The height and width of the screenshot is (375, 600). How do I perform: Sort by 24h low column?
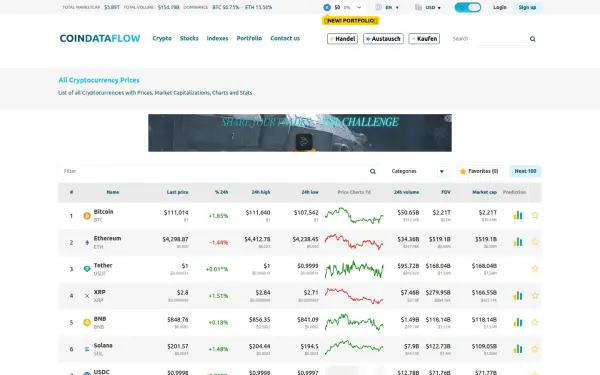pos(310,192)
